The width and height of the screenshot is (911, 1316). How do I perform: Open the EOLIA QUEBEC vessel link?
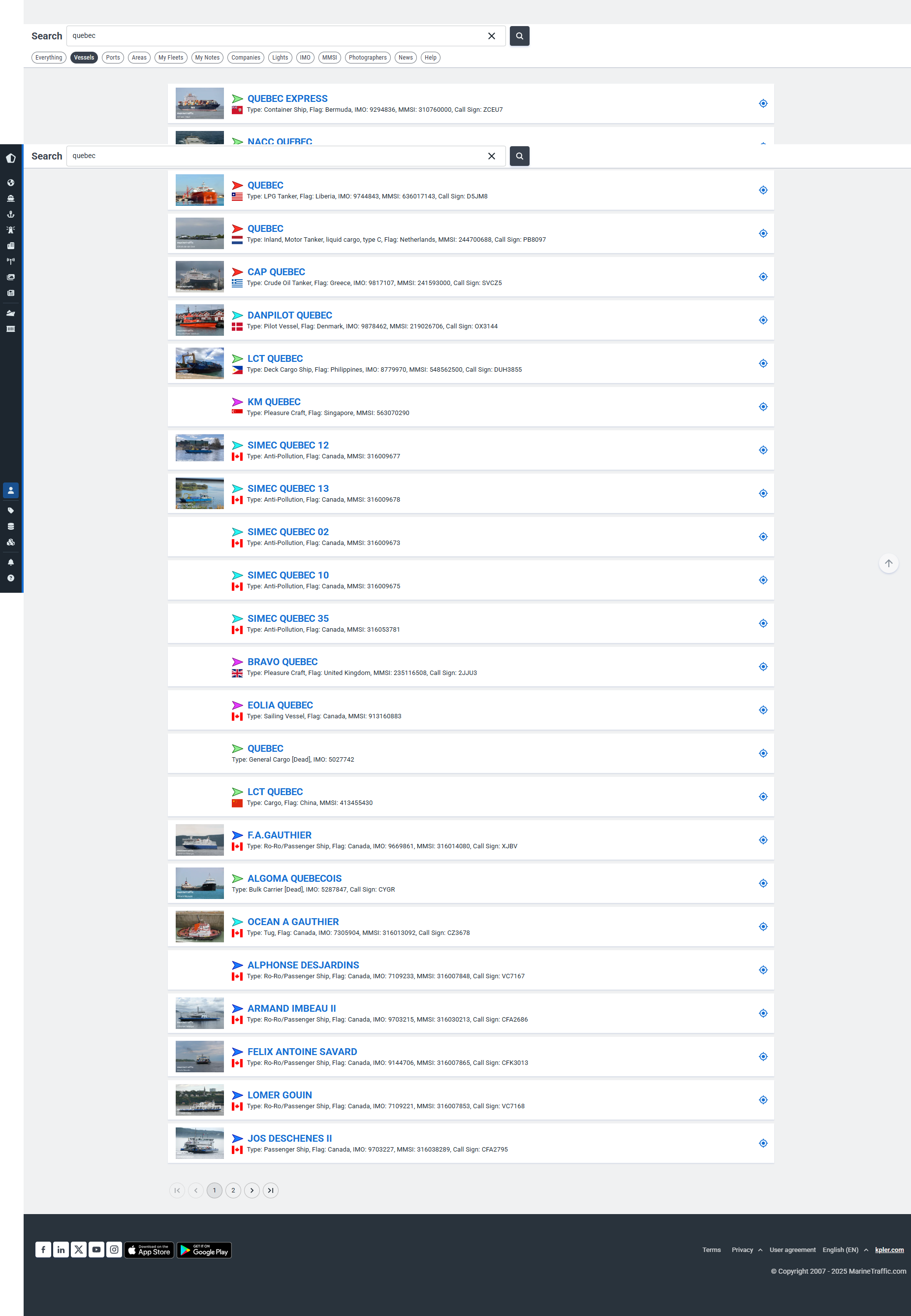pyautogui.click(x=280, y=706)
